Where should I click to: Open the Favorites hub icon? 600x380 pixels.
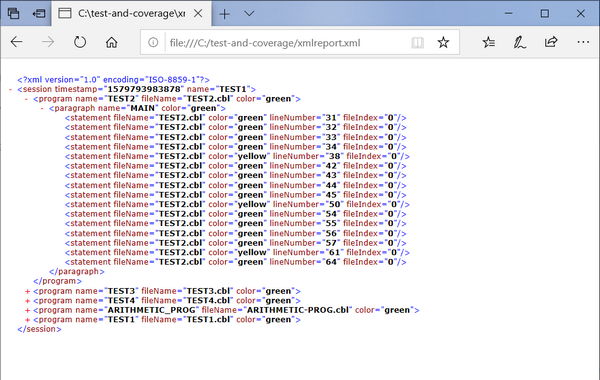pyautogui.click(x=489, y=42)
